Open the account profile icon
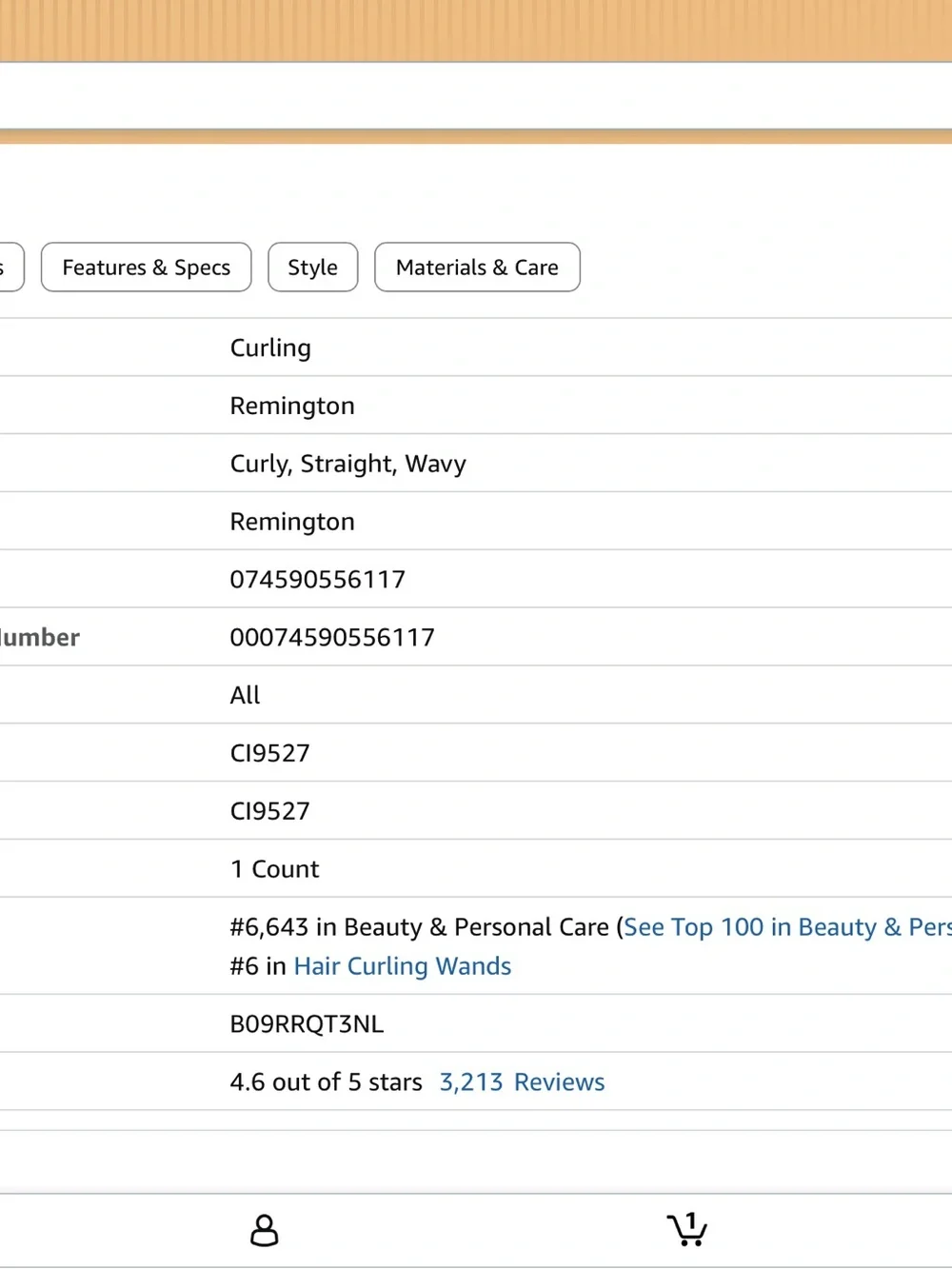Image resolution: width=952 pixels, height=1269 pixels. 264,1230
